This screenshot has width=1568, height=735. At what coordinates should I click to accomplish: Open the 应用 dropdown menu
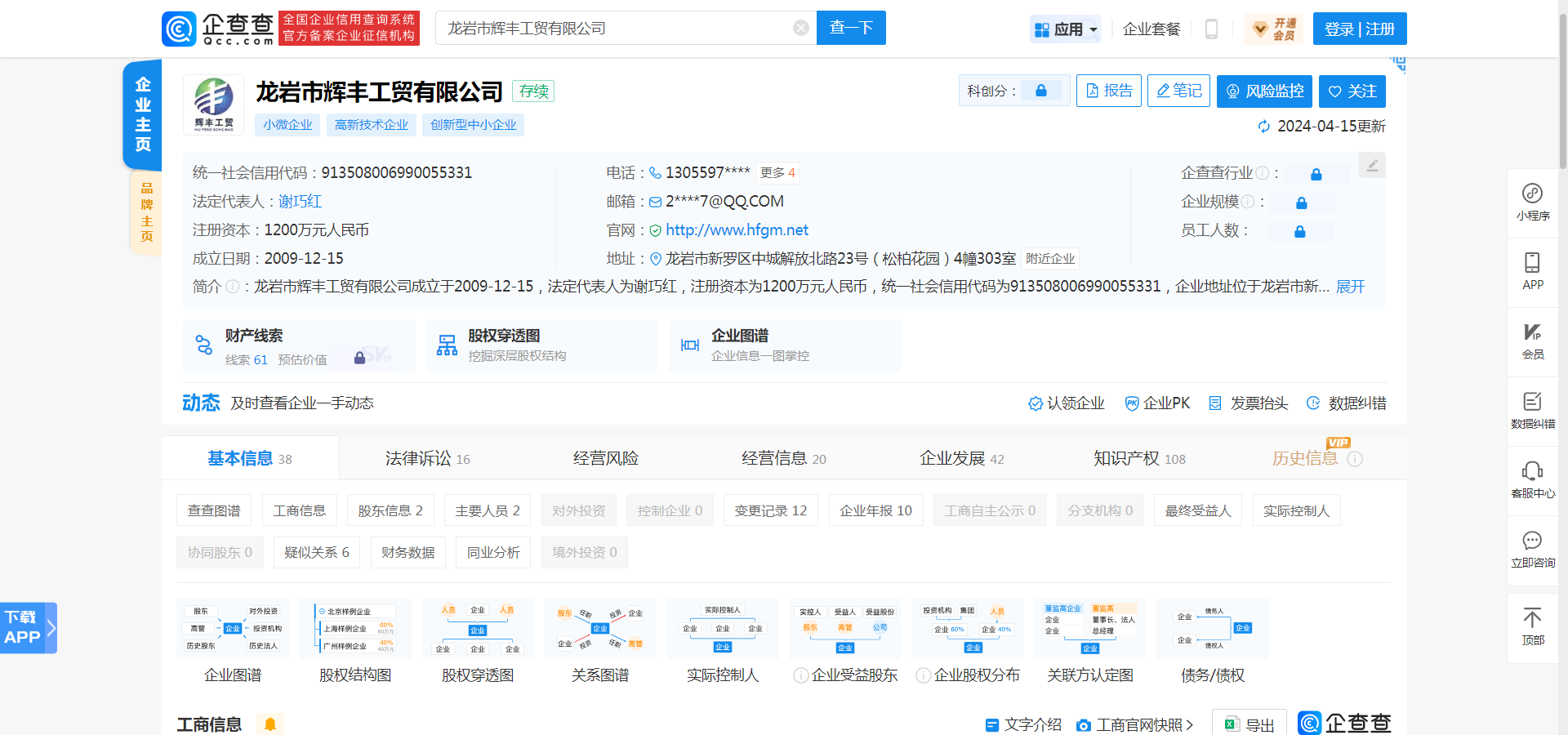point(1066,29)
